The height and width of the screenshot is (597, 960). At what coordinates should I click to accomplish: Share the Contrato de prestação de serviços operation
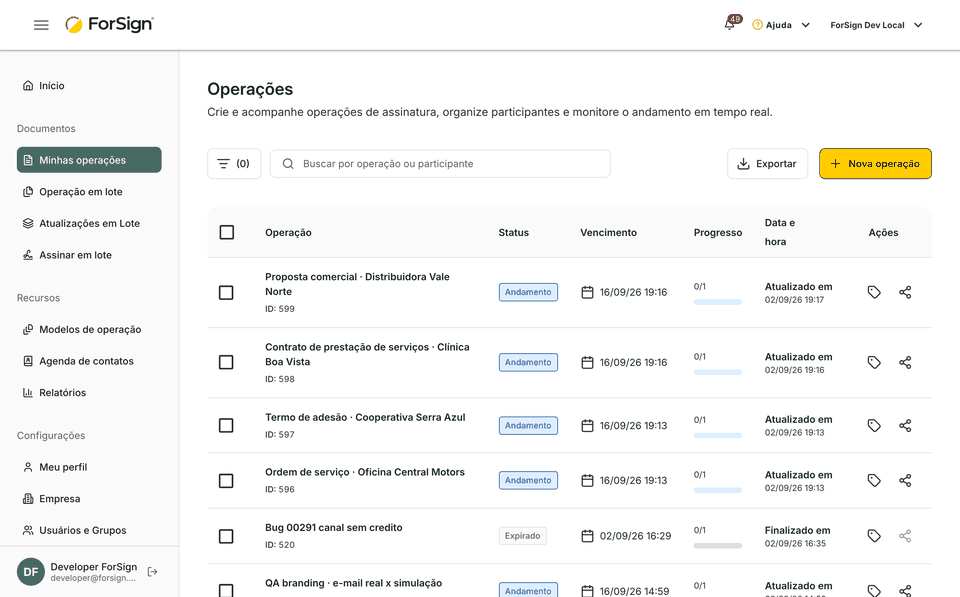pos(906,362)
